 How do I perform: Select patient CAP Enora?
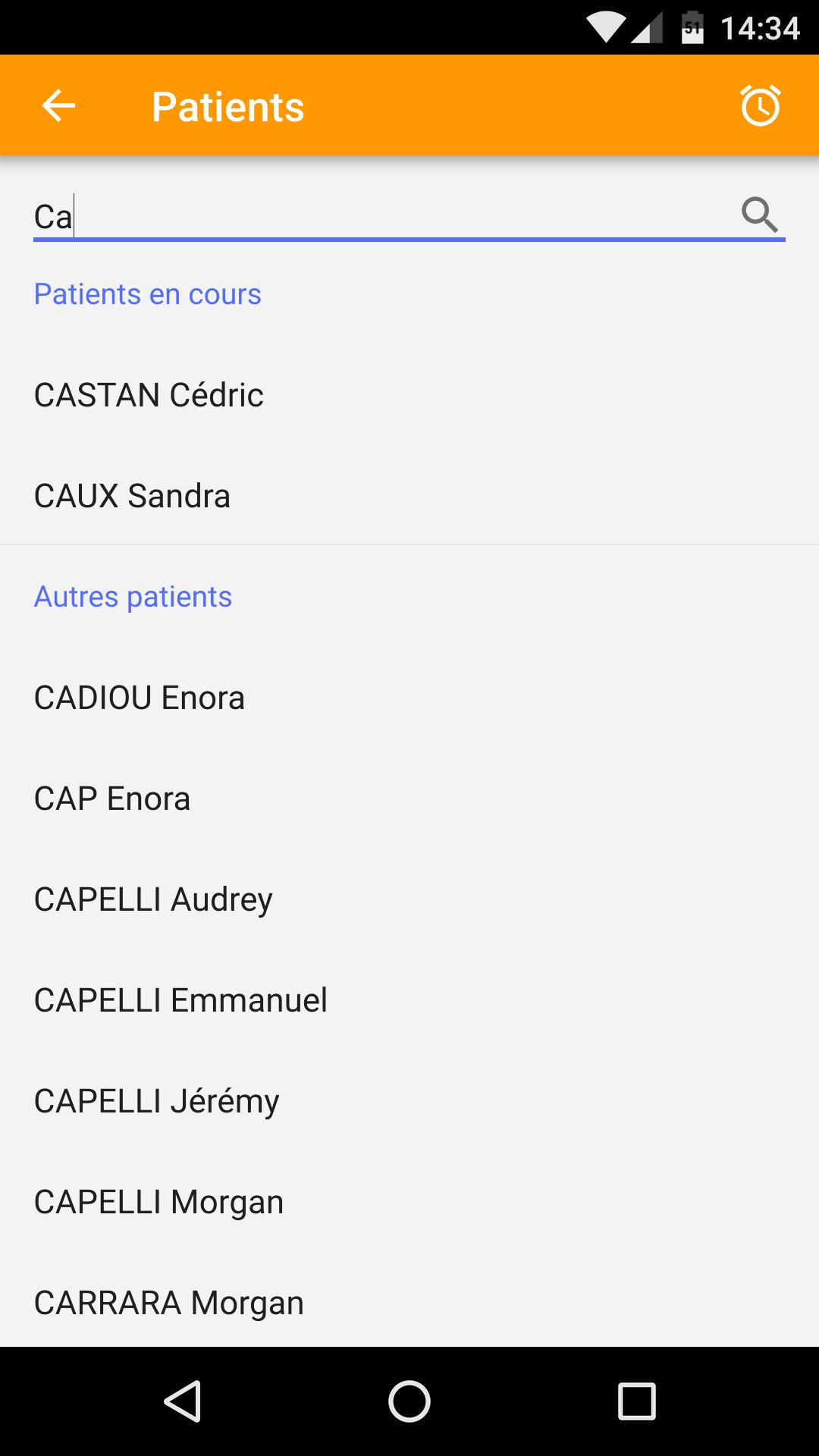112,799
